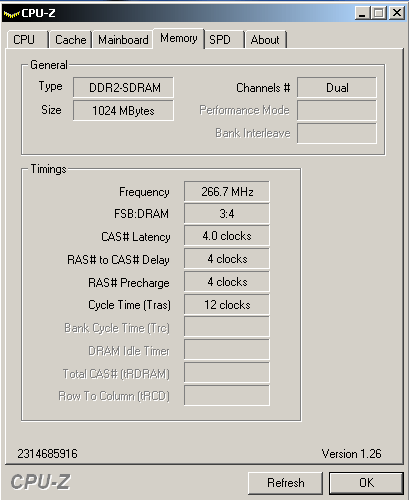
Task: Minimize the CPU-Z window
Action: [362, 13]
